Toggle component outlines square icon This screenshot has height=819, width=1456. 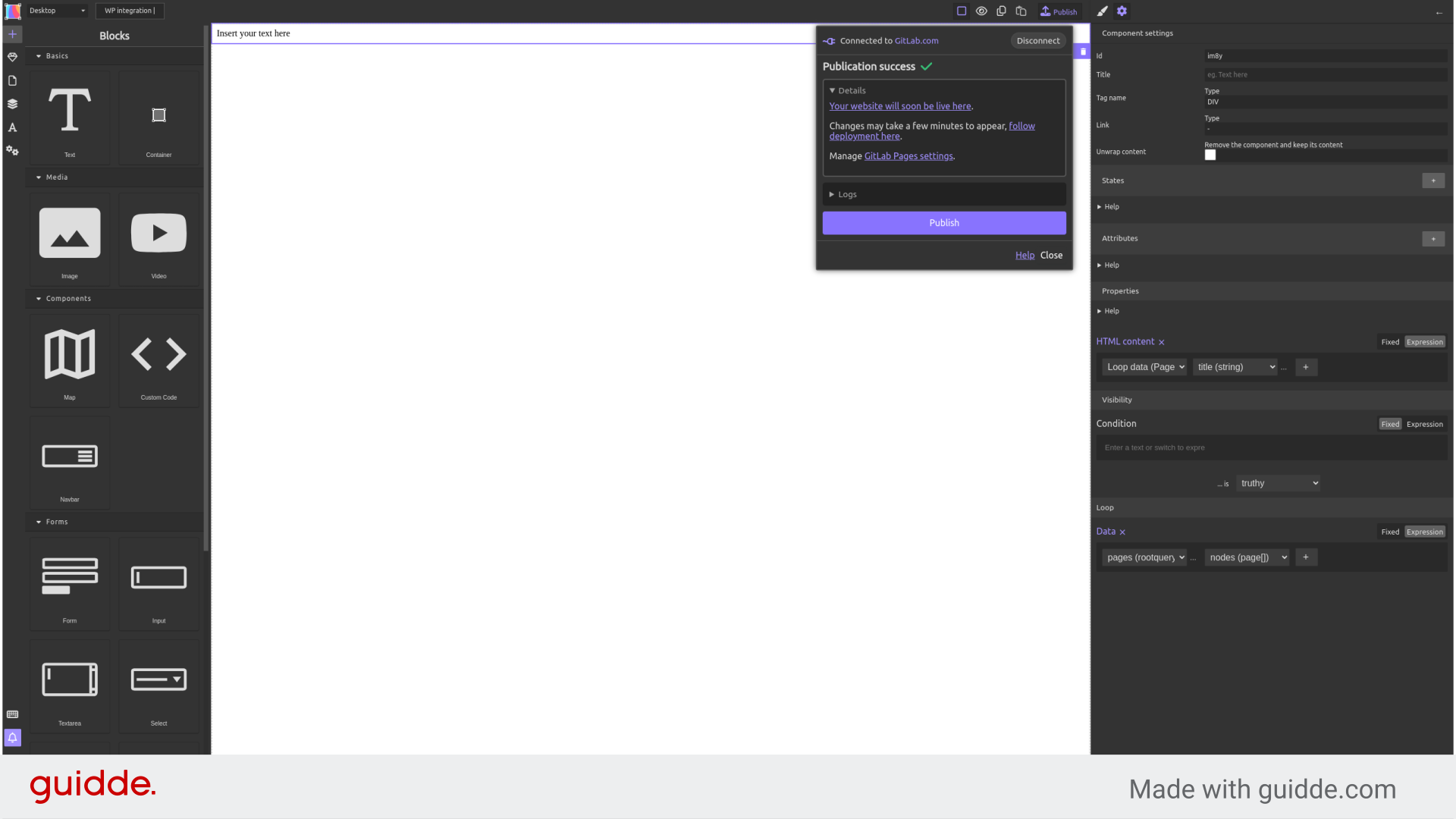pyautogui.click(x=962, y=11)
